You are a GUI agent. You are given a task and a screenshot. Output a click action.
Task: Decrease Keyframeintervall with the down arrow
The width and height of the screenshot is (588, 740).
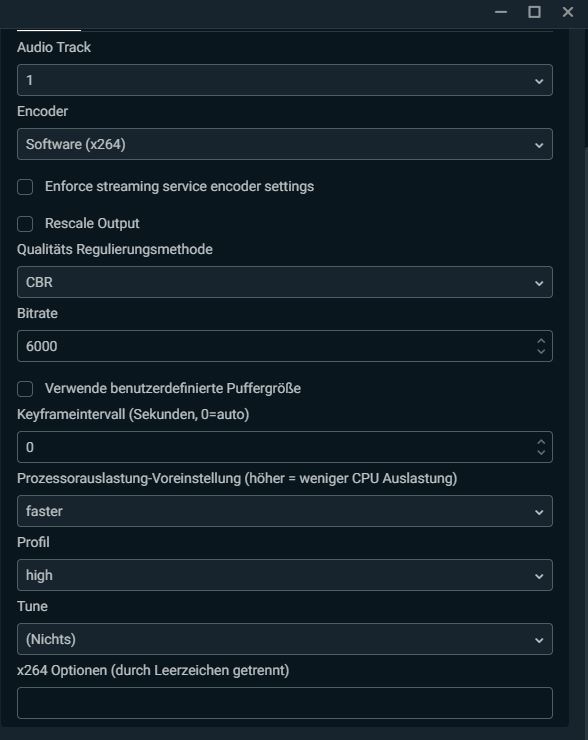[x=541, y=453]
